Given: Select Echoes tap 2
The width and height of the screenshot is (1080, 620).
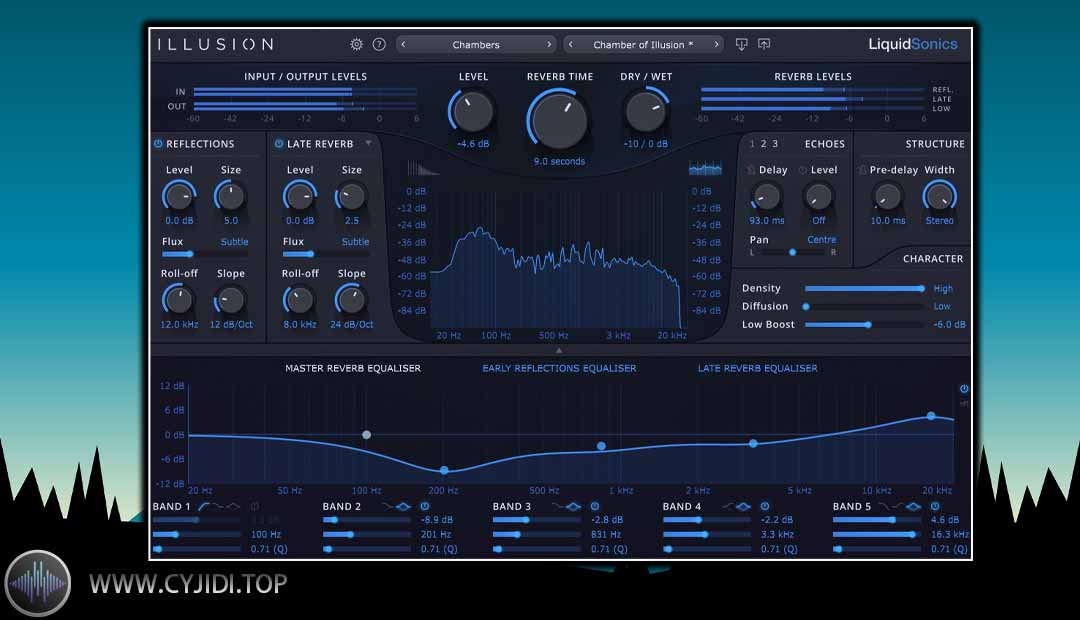Looking at the screenshot, I should click(763, 144).
